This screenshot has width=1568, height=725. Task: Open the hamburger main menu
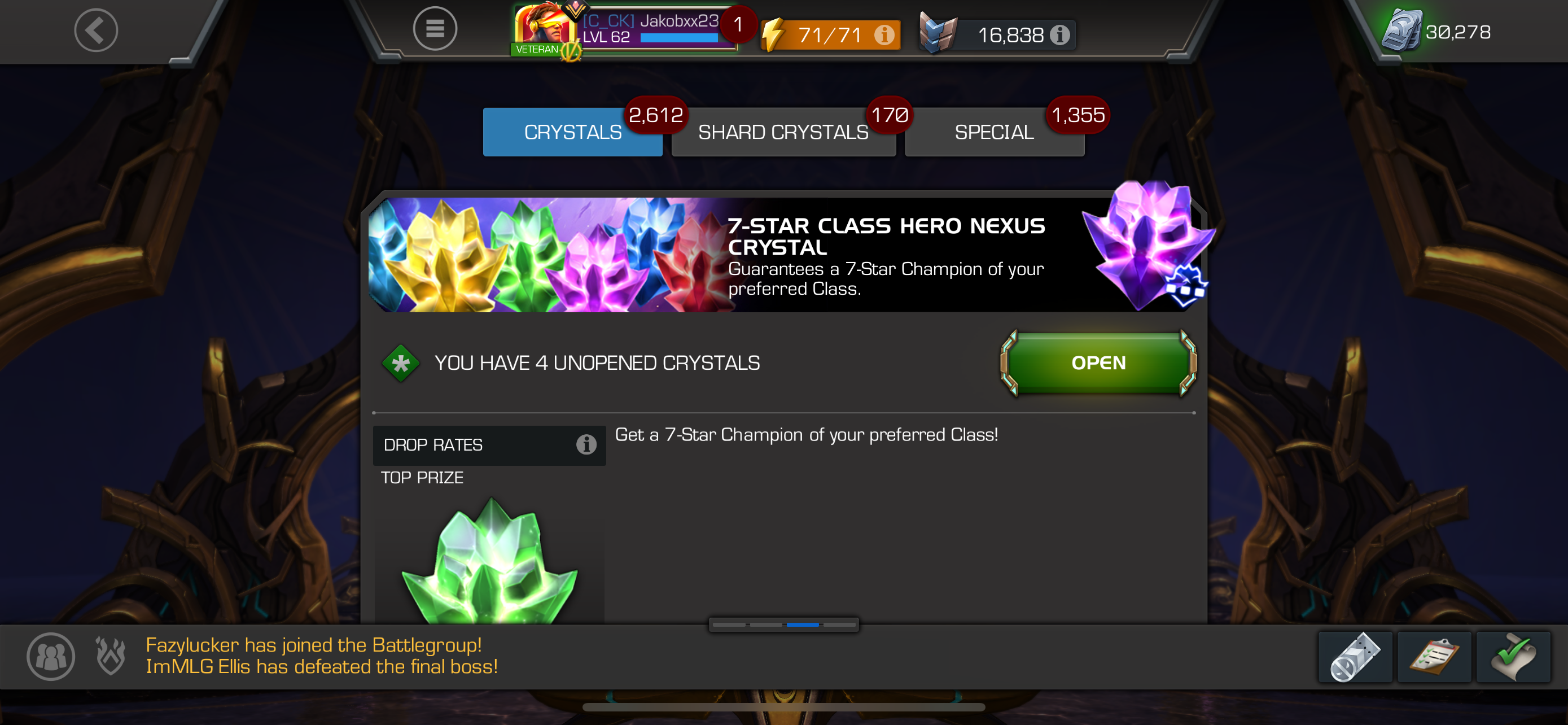coord(435,29)
